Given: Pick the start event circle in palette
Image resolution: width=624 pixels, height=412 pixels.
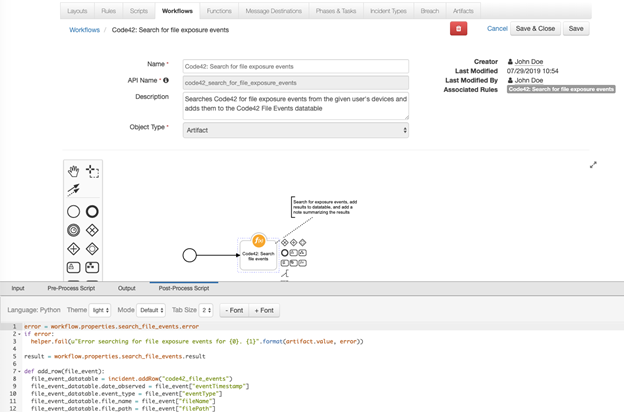Looking at the screenshot, I should coord(73,212).
